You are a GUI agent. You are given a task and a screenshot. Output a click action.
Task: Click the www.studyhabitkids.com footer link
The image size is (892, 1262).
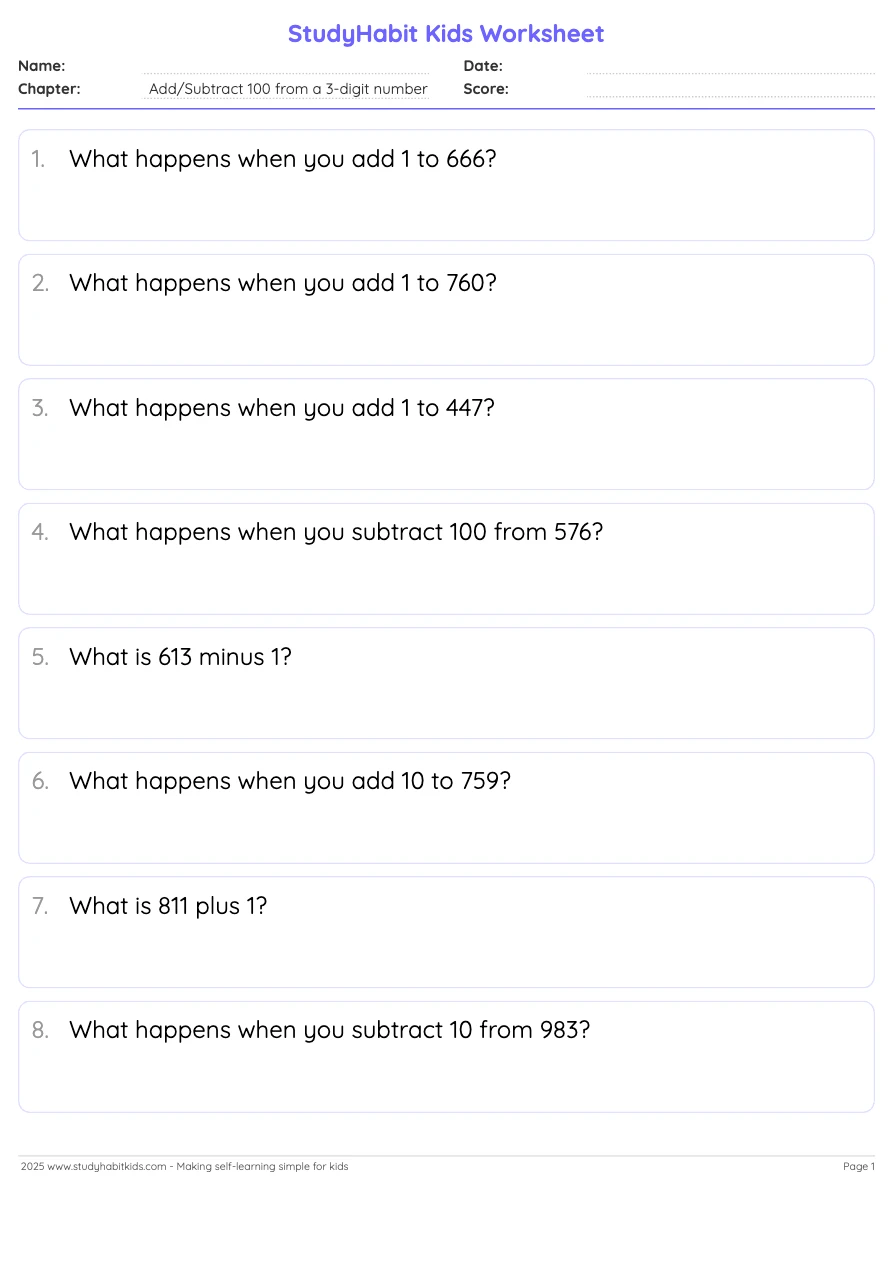[x=107, y=1167]
